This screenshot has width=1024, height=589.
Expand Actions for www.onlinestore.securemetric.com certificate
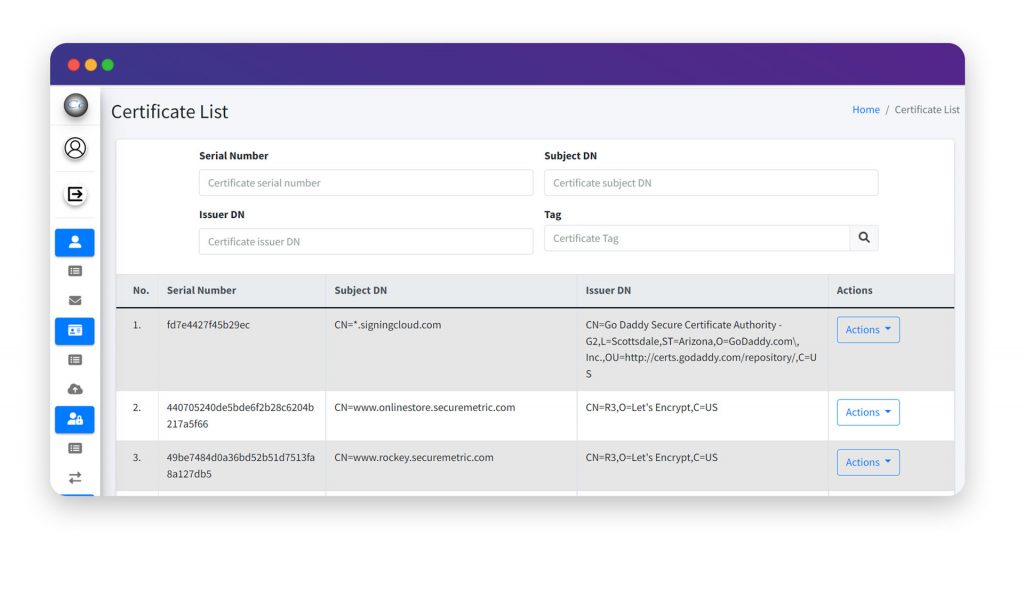click(x=867, y=411)
